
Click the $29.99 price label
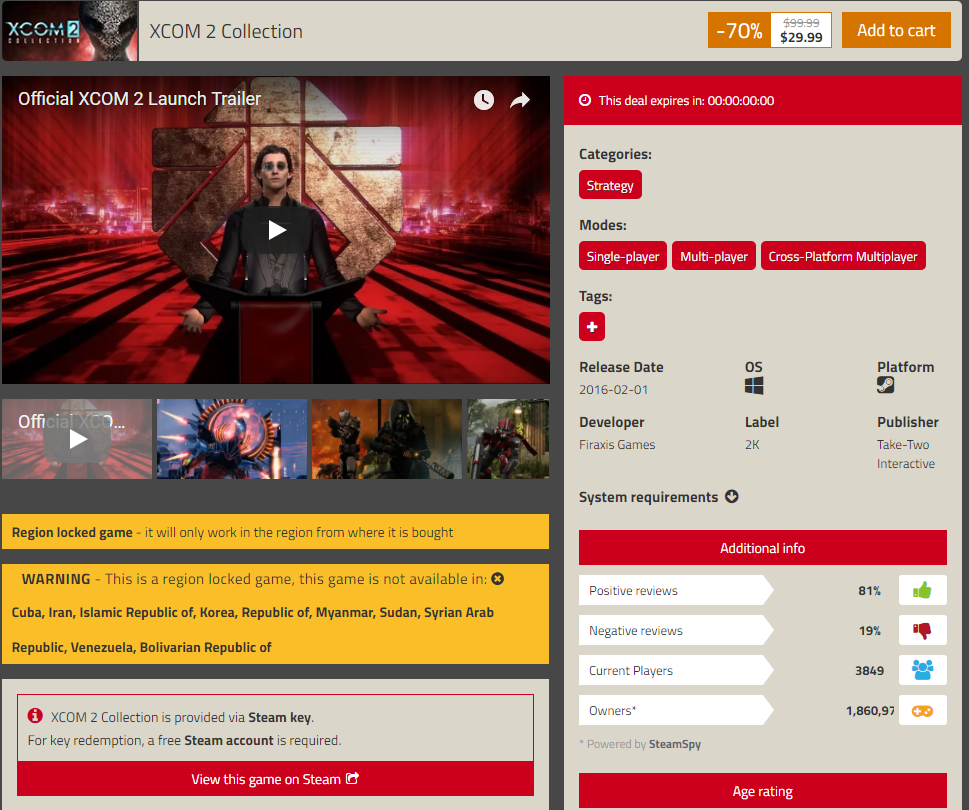[801, 38]
